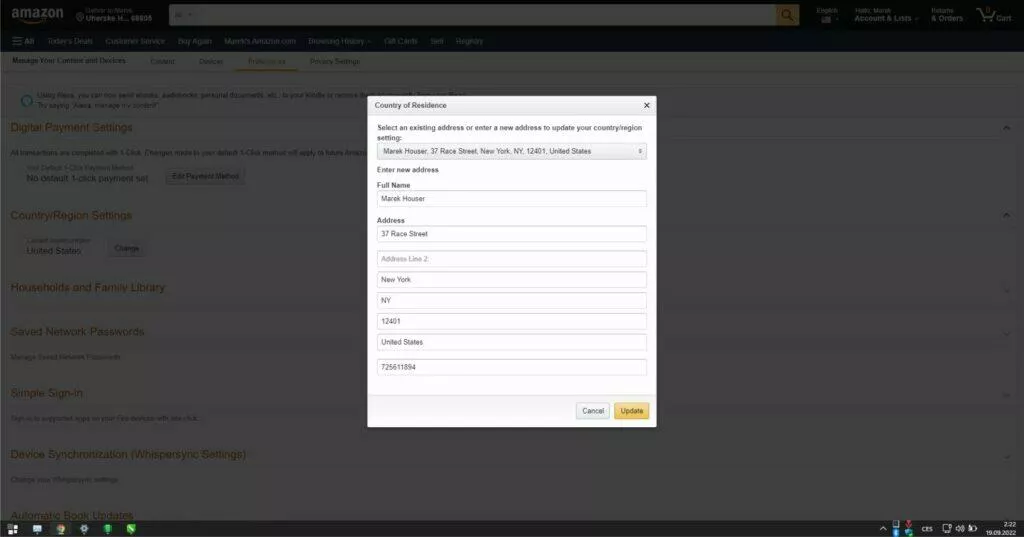Expand the Simple Sign-In section
The height and width of the screenshot is (537, 1024).
click(x=1006, y=395)
